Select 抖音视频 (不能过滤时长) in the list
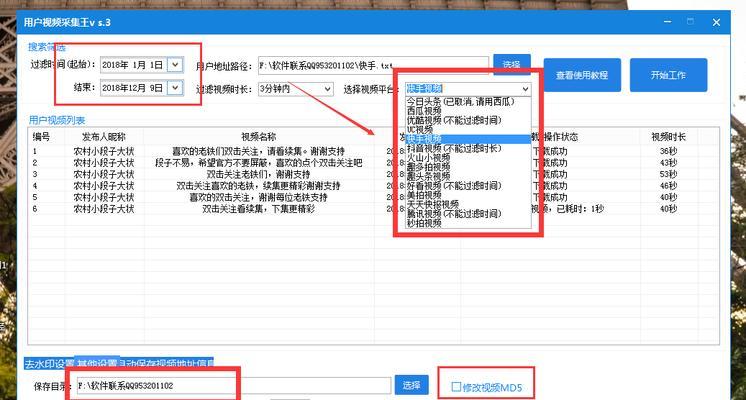The height and width of the screenshot is (400, 746). click(x=454, y=148)
